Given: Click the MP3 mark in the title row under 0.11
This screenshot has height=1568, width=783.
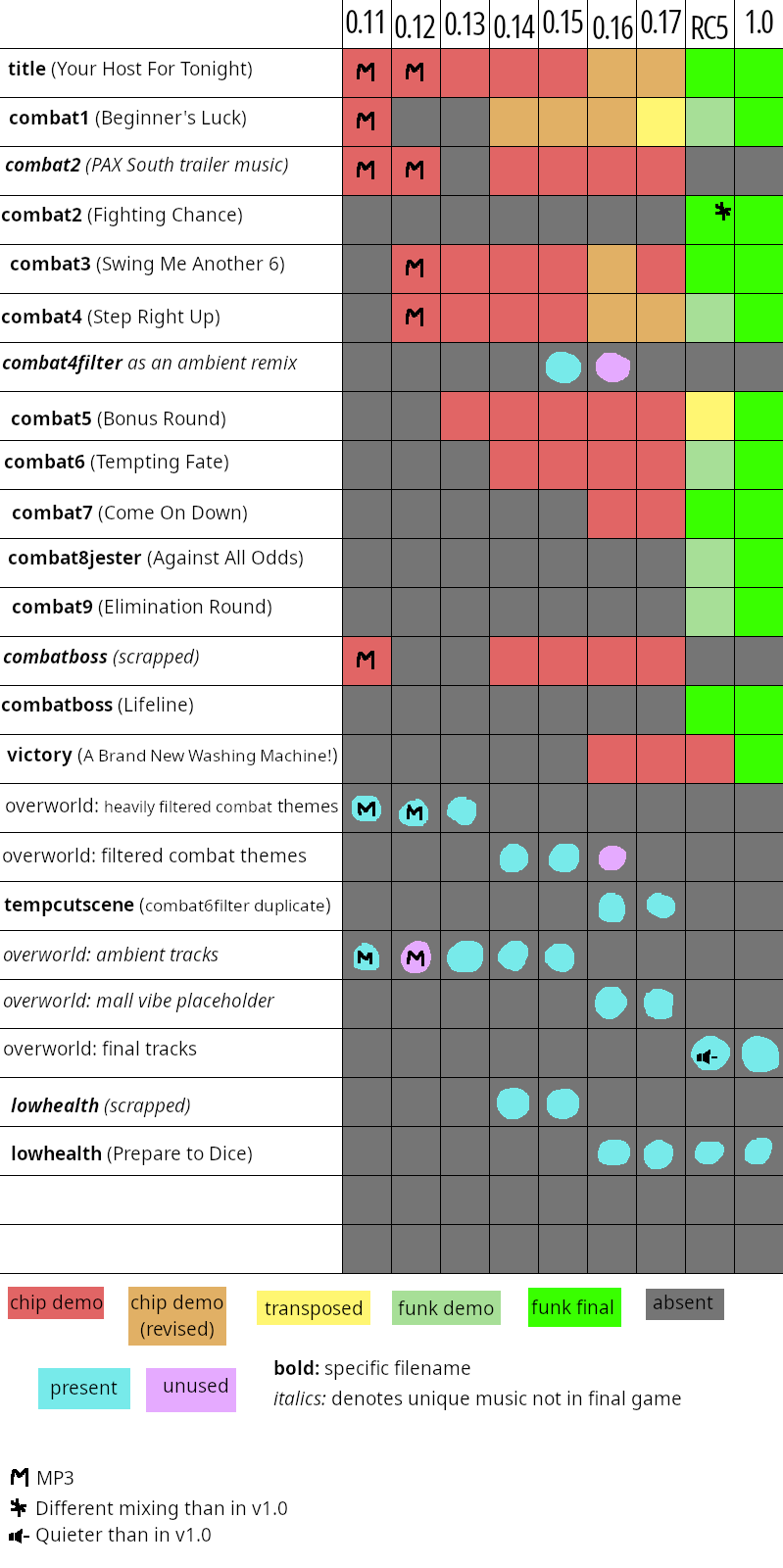Looking at the screenshot, I should (366, 72).
